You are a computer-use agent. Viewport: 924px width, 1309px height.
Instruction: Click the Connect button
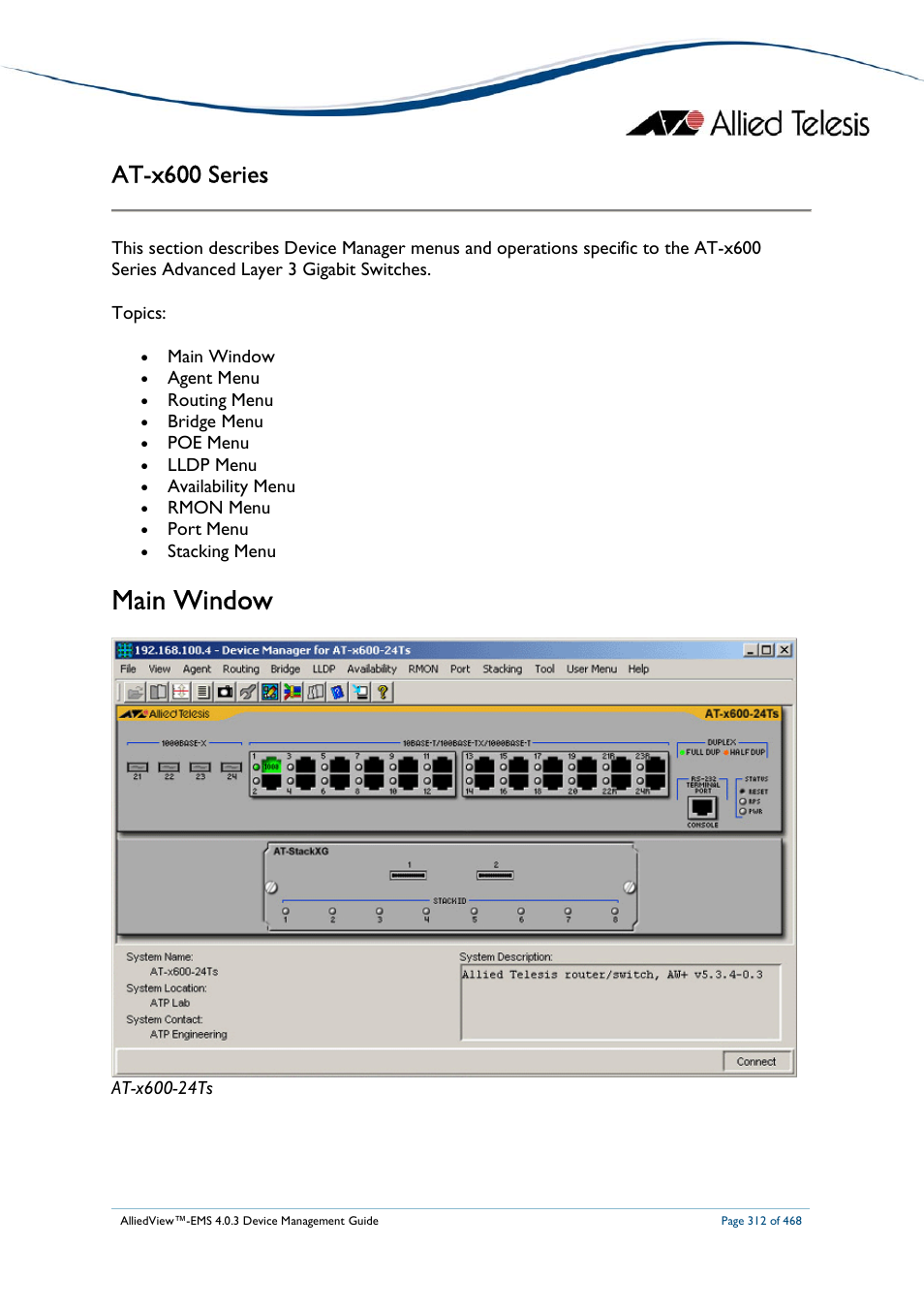tap(756, 1062)
